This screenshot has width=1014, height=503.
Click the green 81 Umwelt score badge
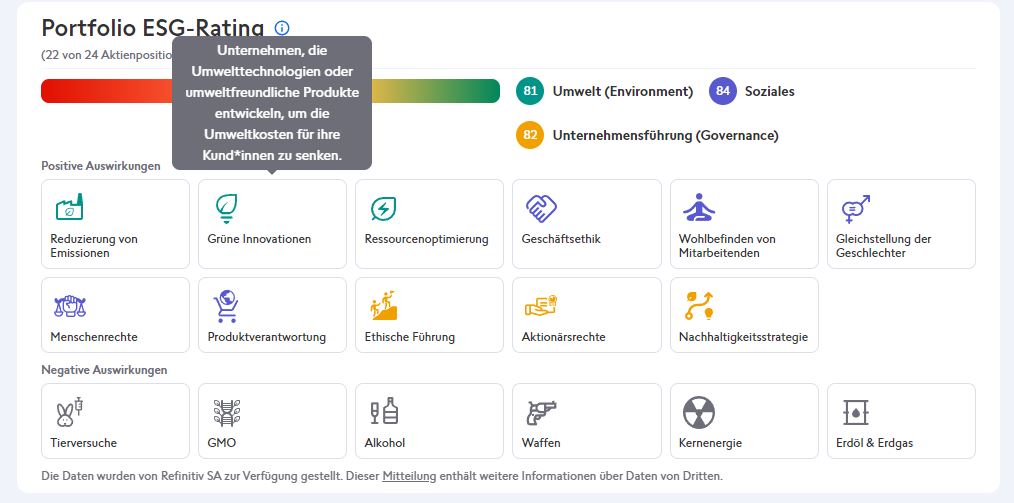[x=530, y=91]
